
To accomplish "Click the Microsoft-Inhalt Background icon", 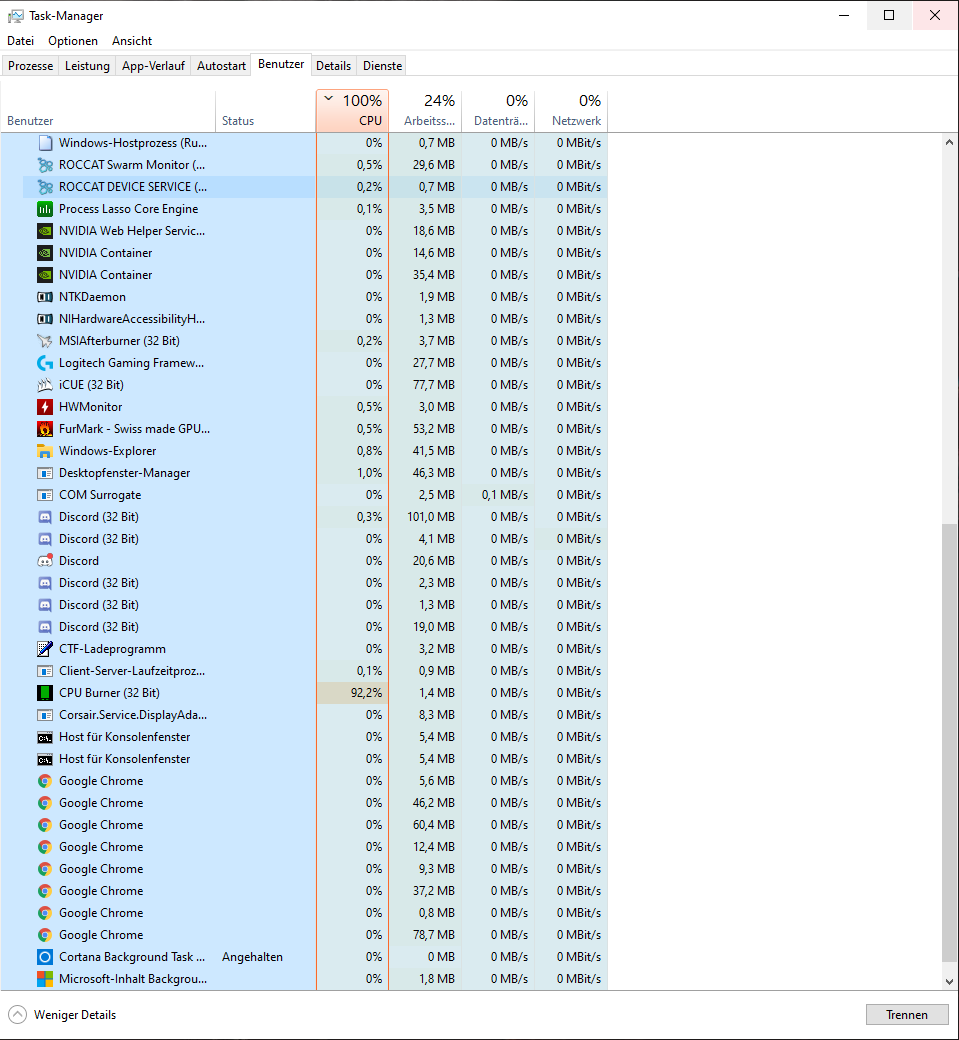I will click(x=44, y=979).
